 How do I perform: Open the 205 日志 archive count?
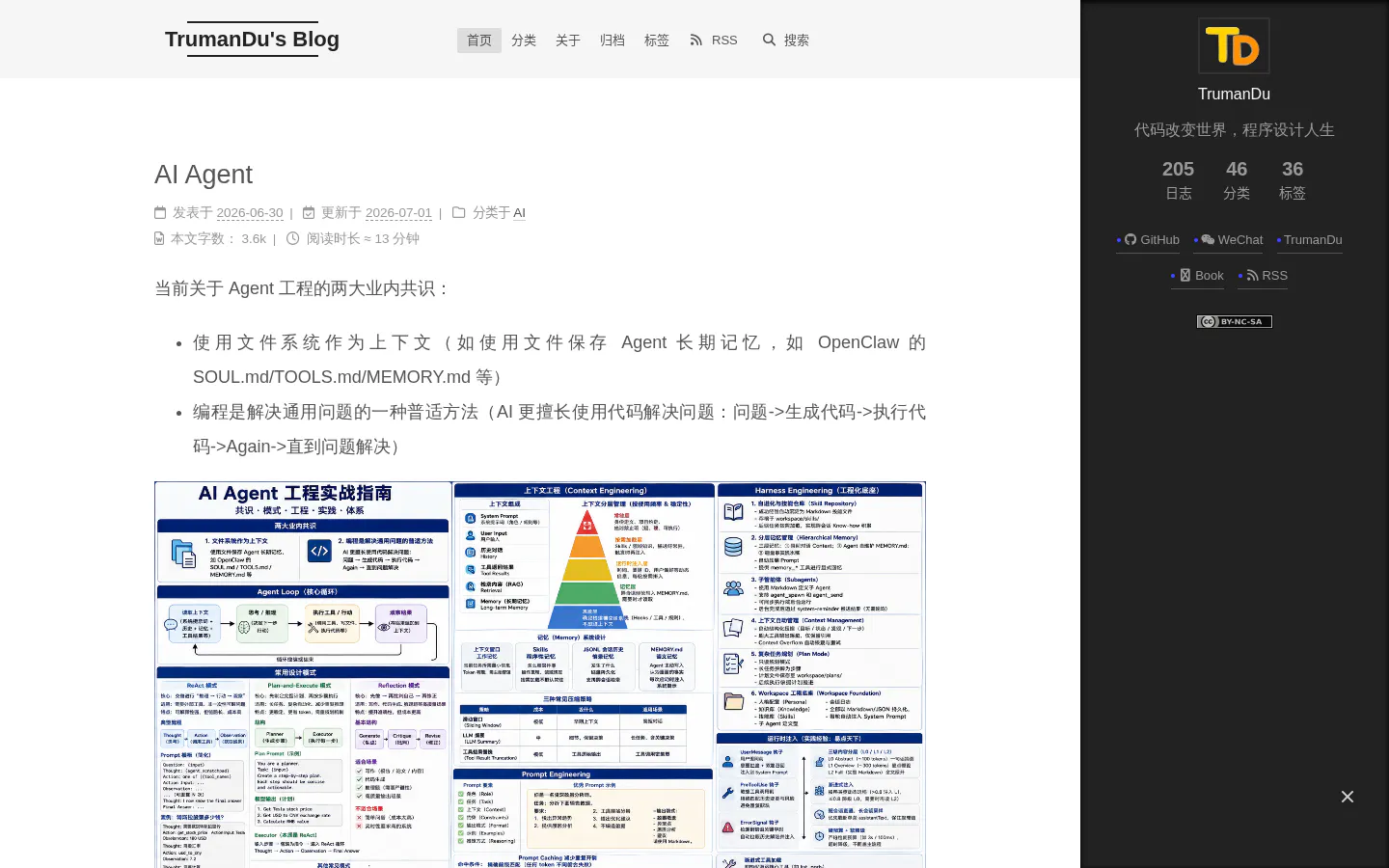tap(1178, 180)
